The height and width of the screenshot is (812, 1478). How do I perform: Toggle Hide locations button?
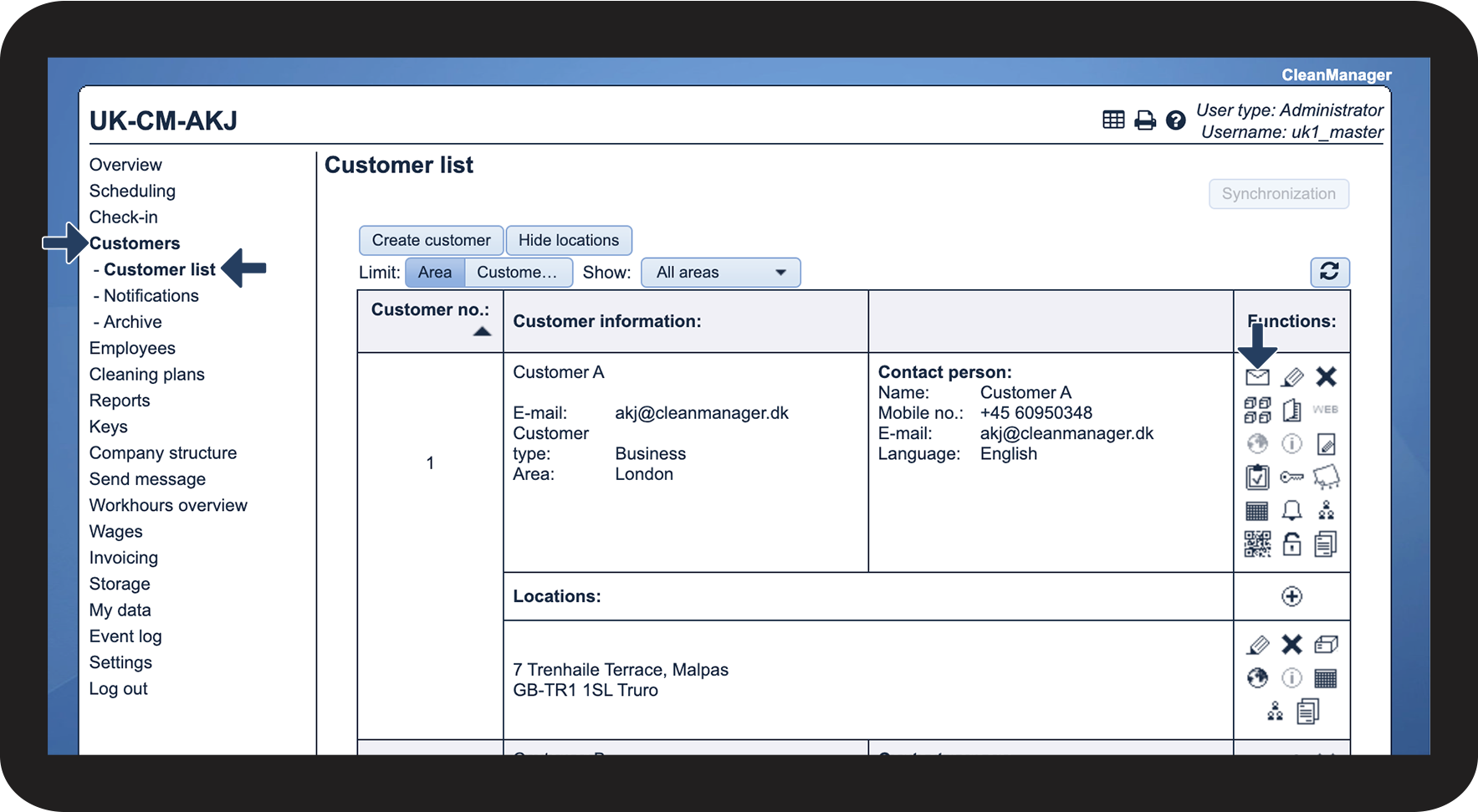pyautogui.click(x=569, y=241)
